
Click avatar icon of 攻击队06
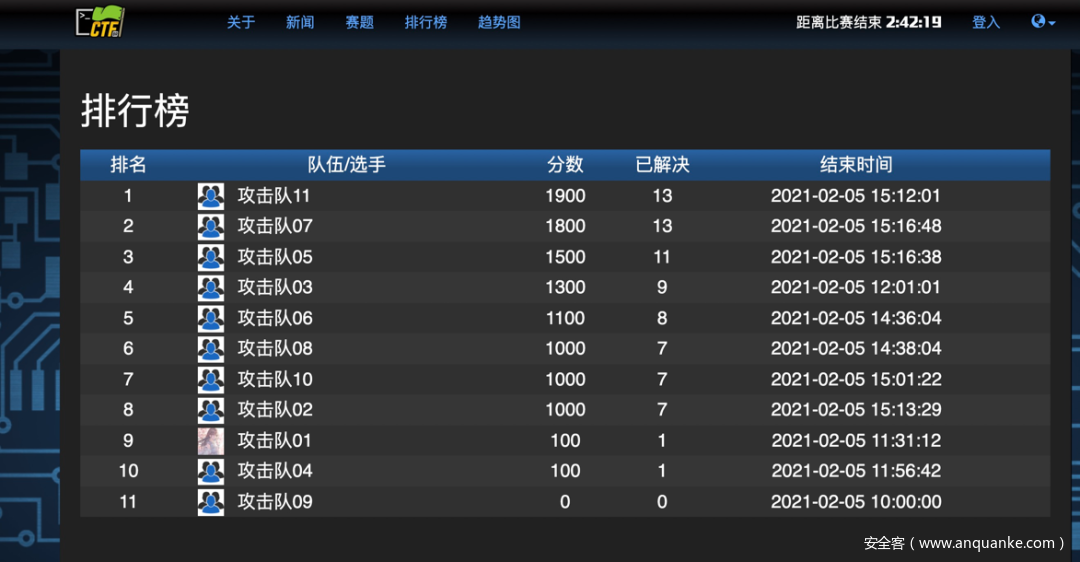[211, 319]
